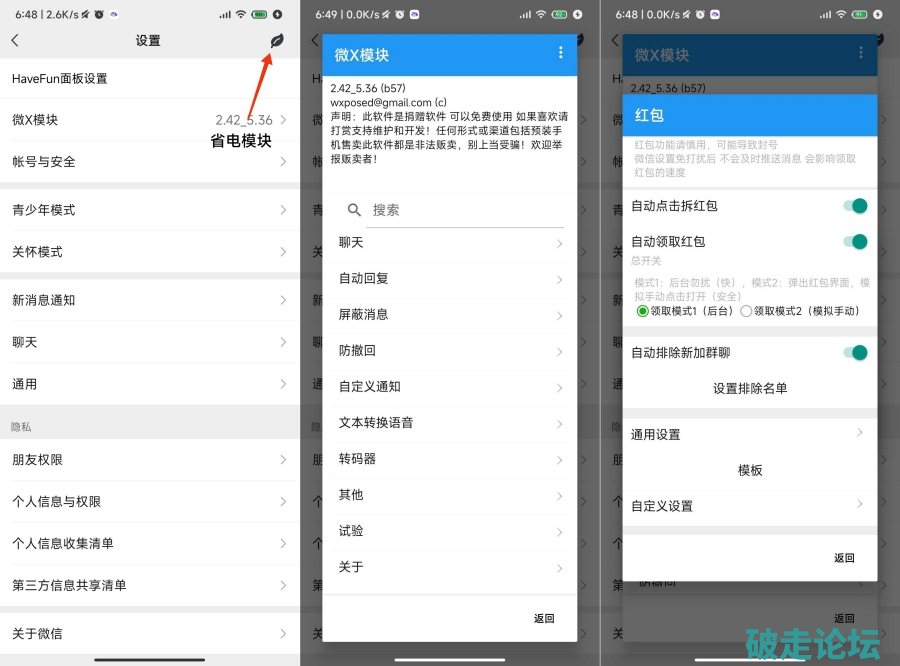Disable 自动排除新加群聊 switch
Image resolution: width=900 pixels, height=666 pixels.
coord(854,353)
